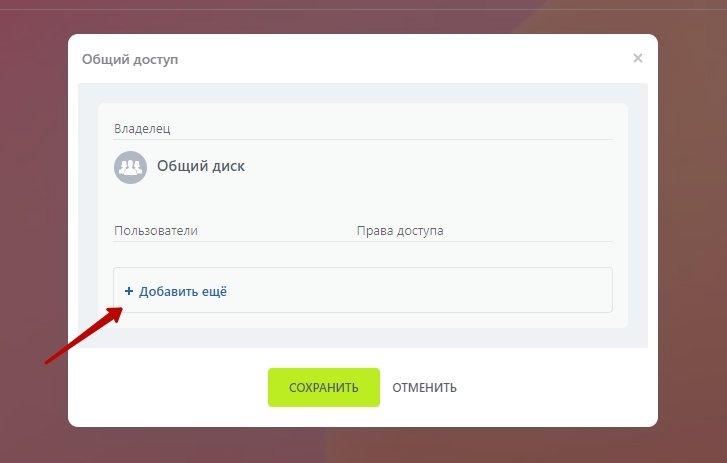
Task: Click the blank header area right of Общий доступ
Action: click(x=400, y=60)
